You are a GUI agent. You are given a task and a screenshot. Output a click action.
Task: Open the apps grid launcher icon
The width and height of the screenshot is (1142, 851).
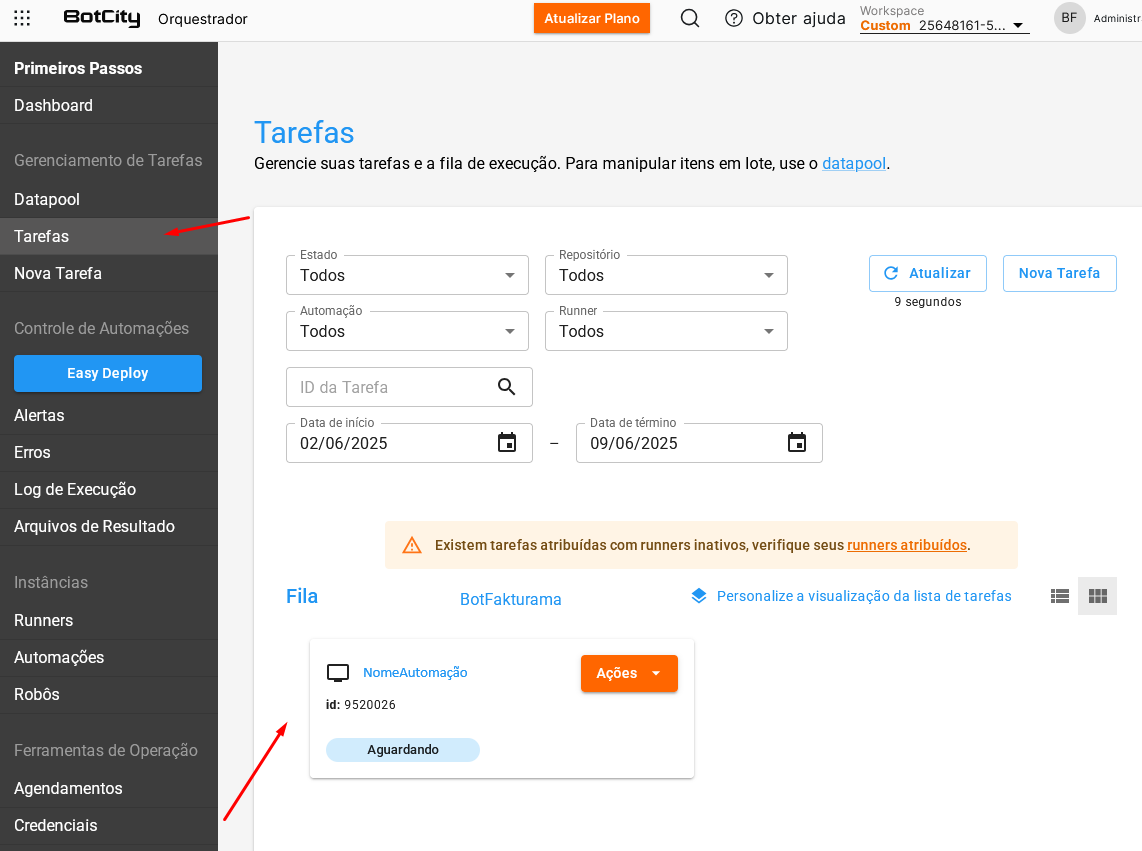tap(22, 18)
